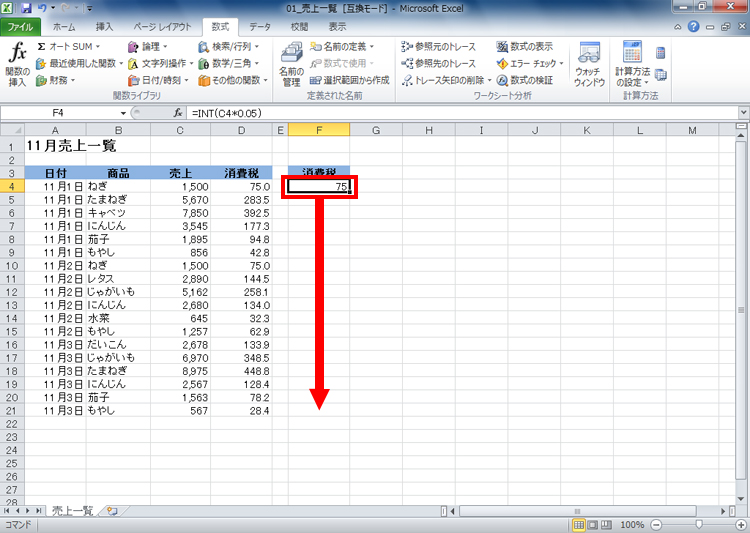750x533 pixels.
Task: Switch to the データ tab
Action: pos(260,27)
